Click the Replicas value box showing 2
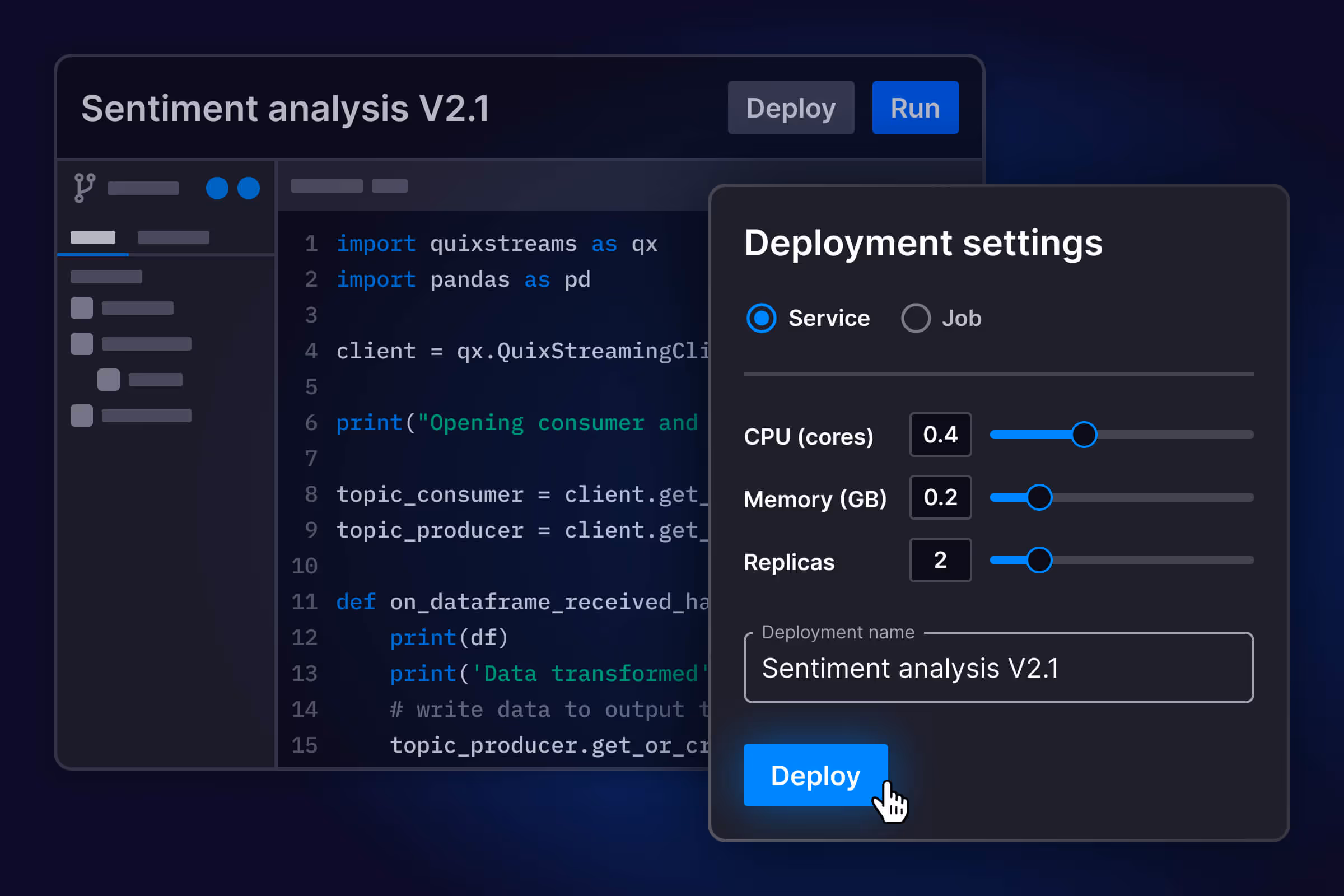The height and width of the screenshot is (896, 1344). pos(940,560)
